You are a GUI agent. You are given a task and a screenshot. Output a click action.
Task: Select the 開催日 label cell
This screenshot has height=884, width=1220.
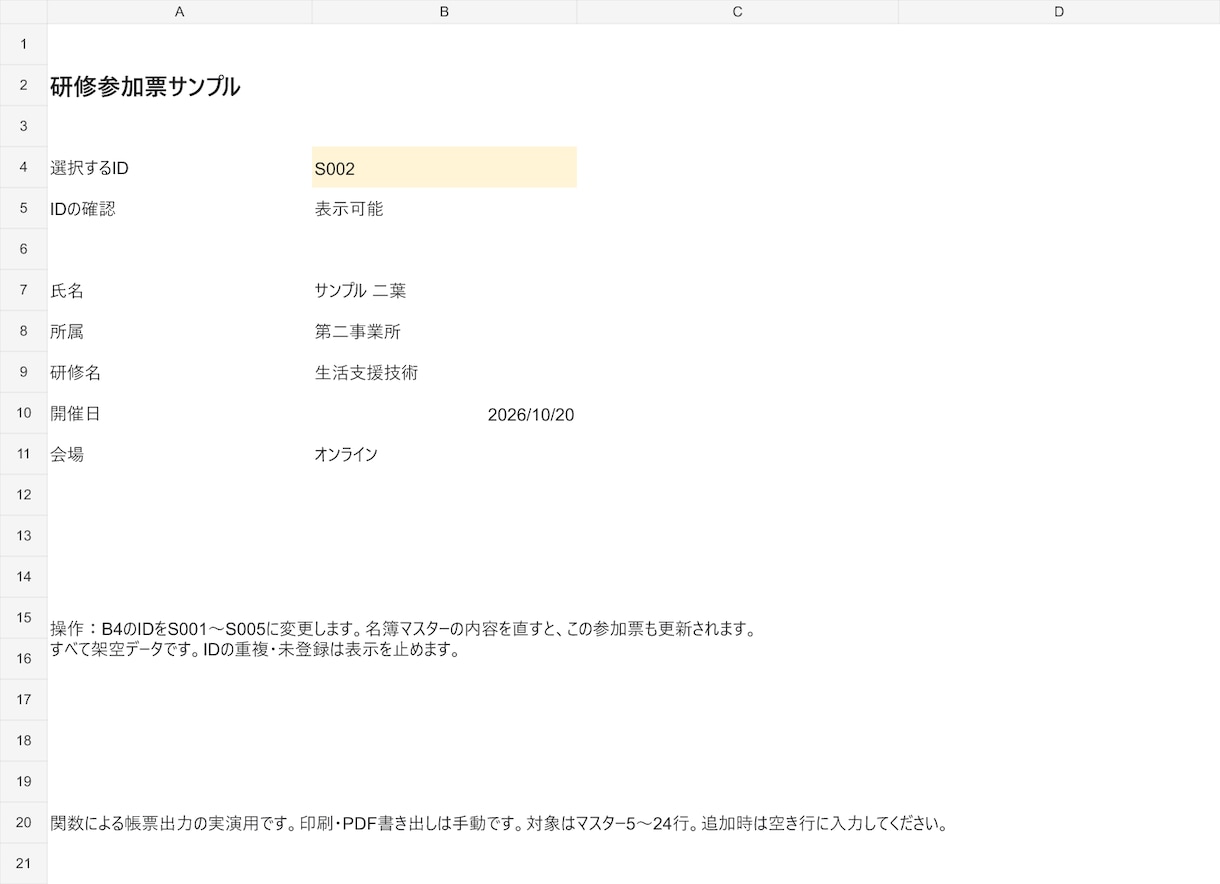click(x=179, y=413)
